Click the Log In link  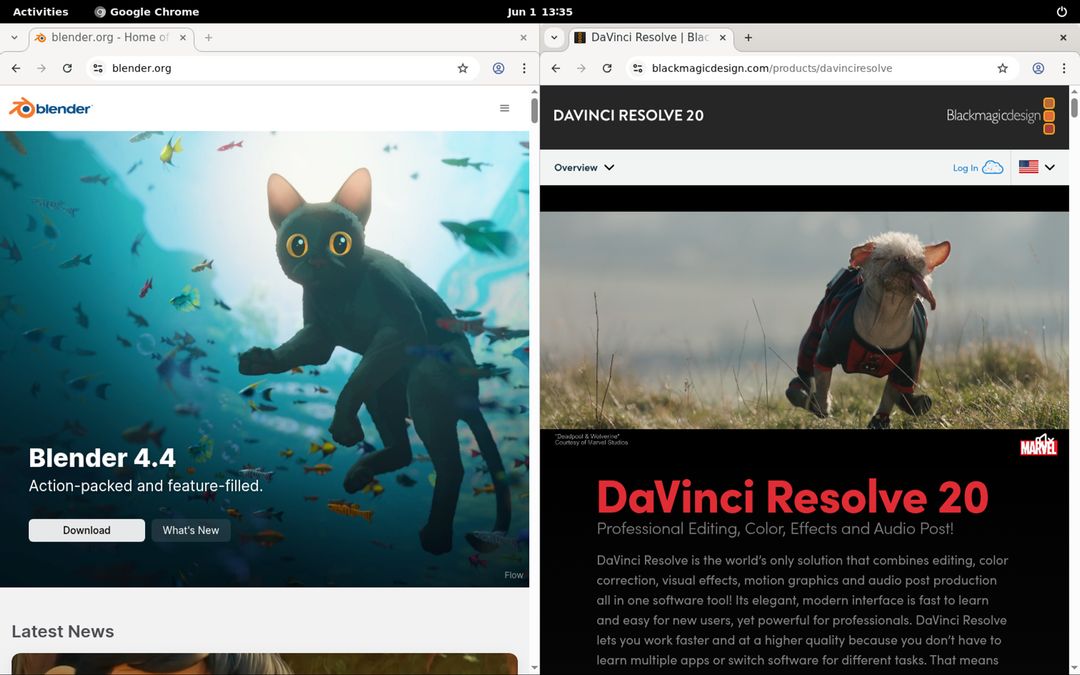coord(965,168)
